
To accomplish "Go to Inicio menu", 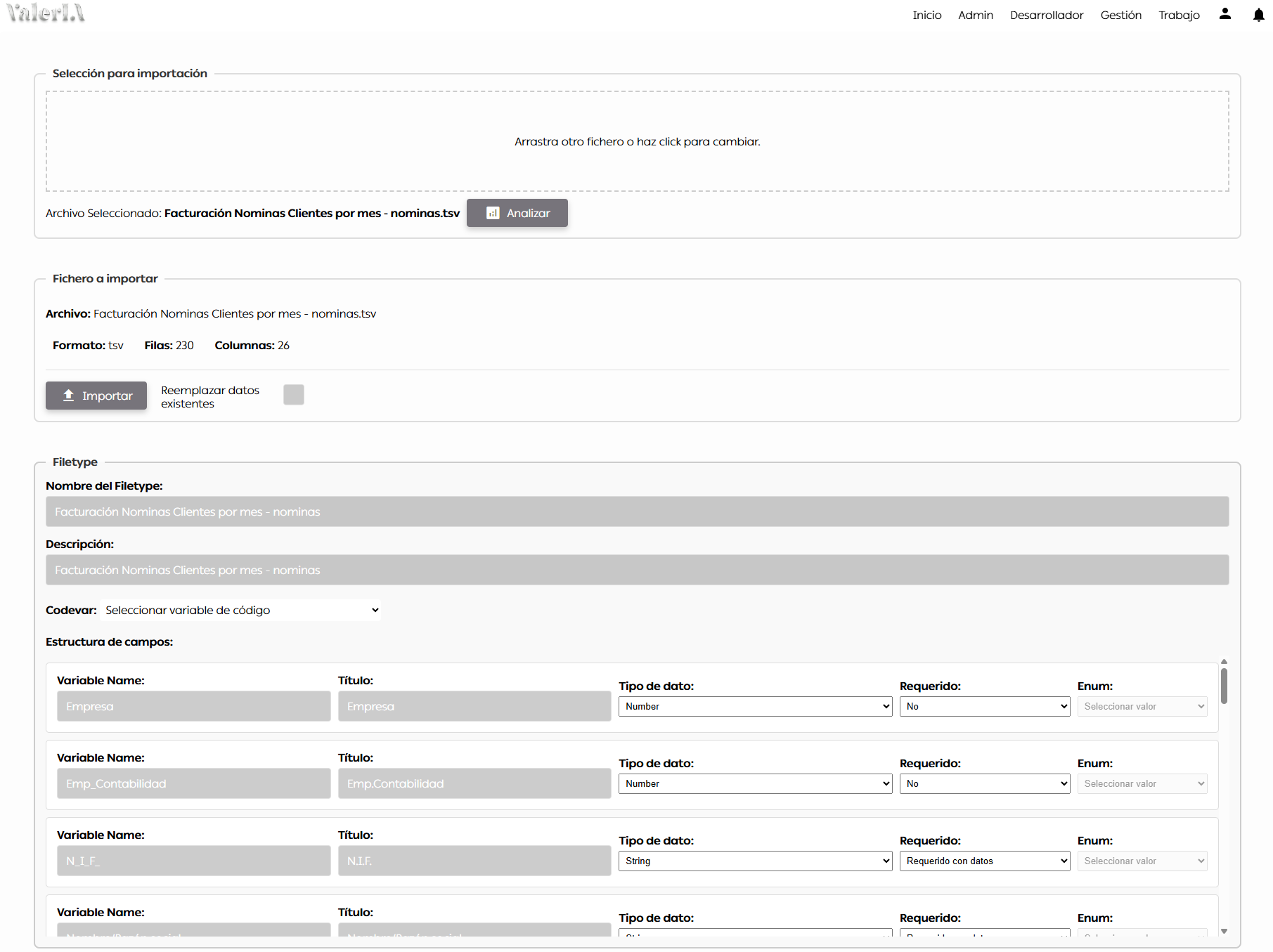I will click(x=926, y=15).
